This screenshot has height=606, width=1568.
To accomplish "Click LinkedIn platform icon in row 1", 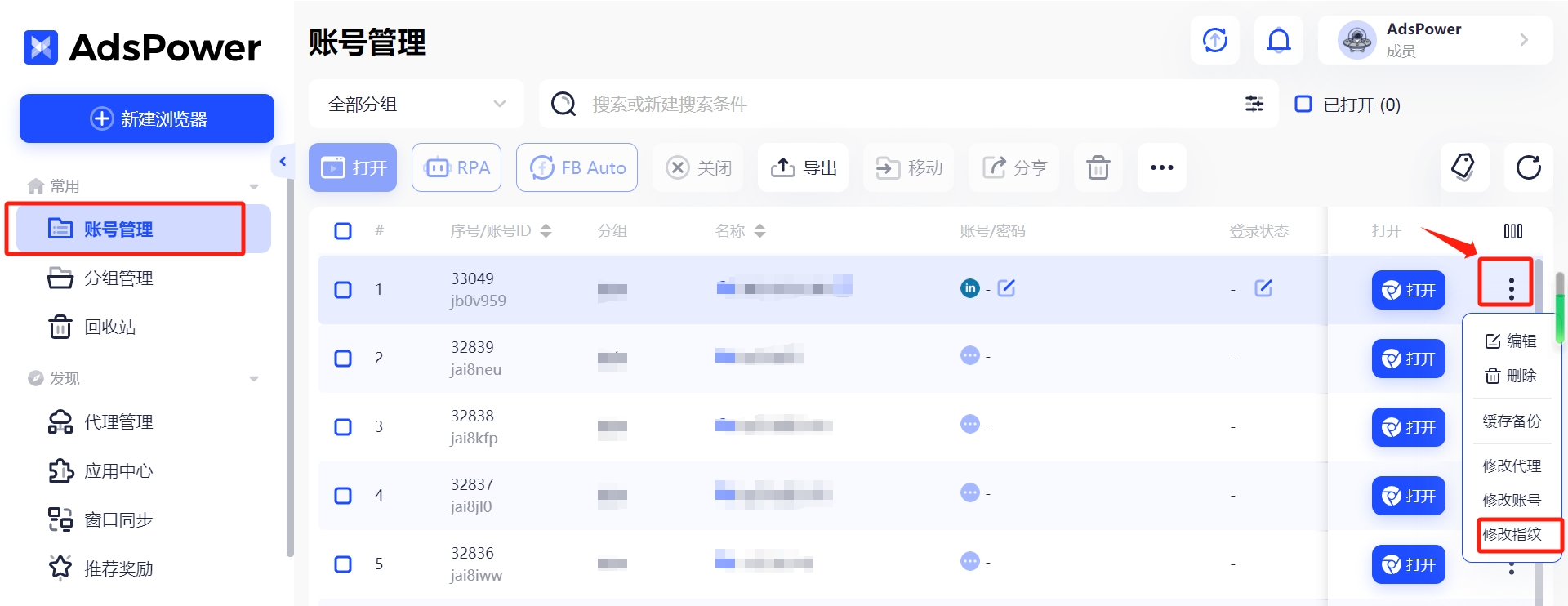I will coord(970,288).
